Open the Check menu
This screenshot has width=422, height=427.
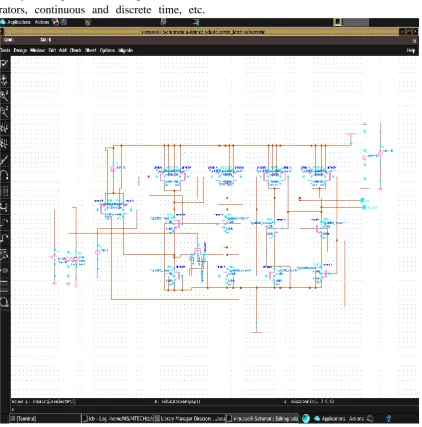click(76, 50)
